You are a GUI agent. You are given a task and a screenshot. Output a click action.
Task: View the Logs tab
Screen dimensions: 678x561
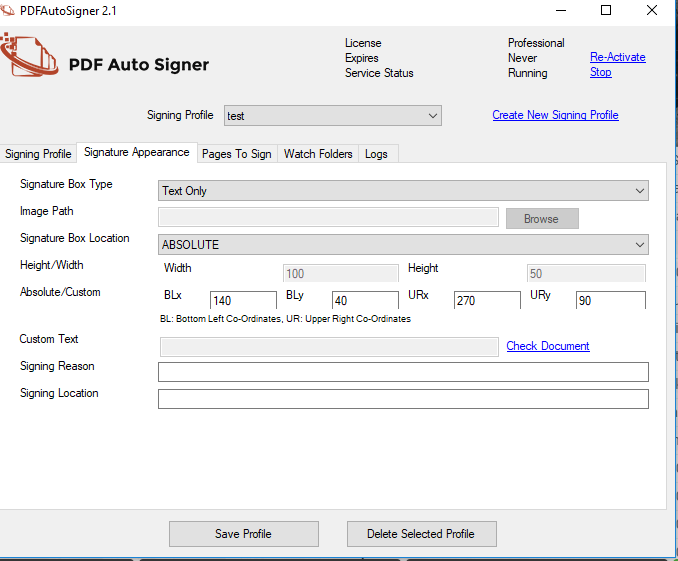click(x=376, y=154)
